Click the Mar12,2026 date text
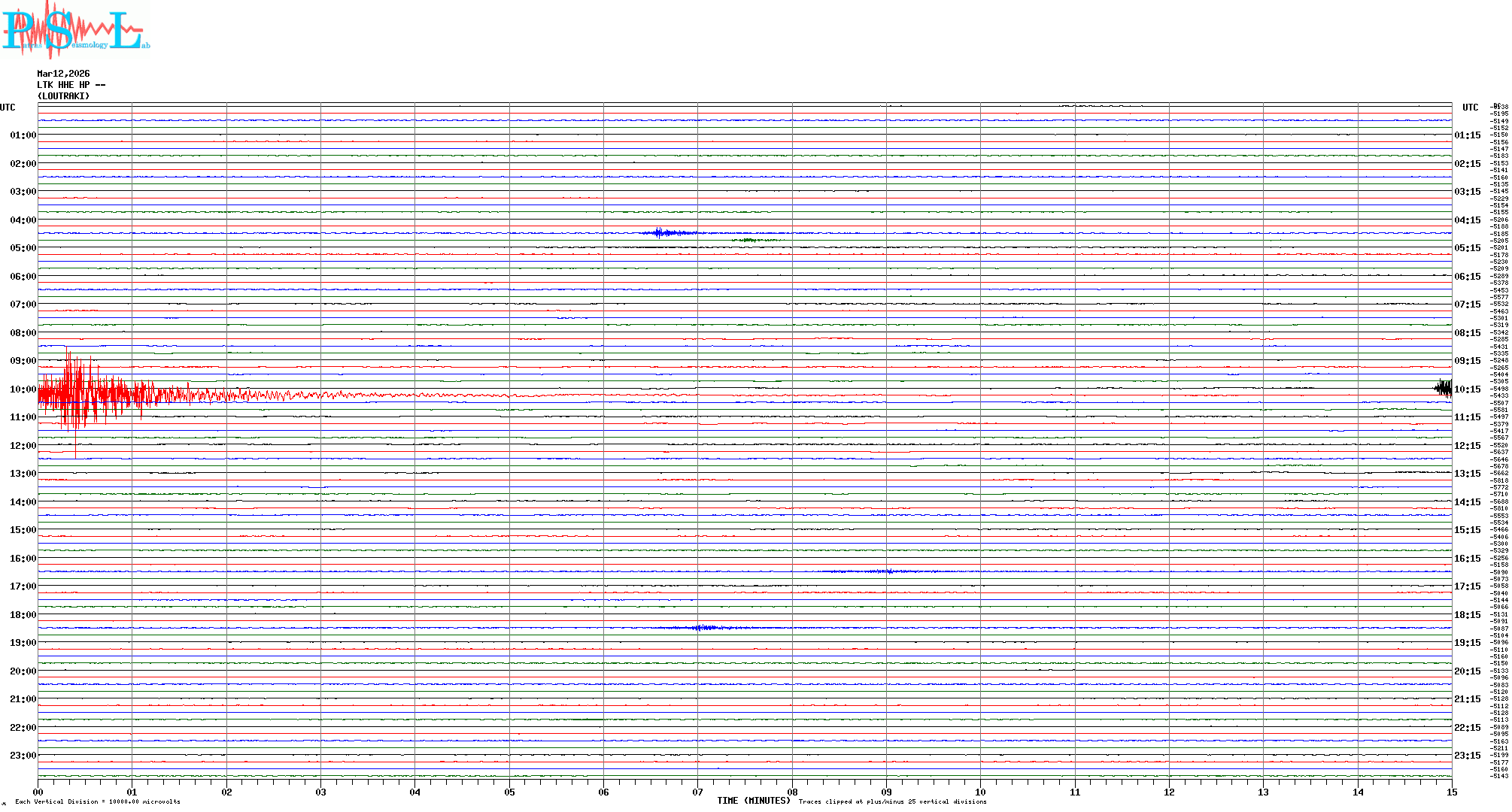Viewport: 1512px width, 812px height. (63, 74)
